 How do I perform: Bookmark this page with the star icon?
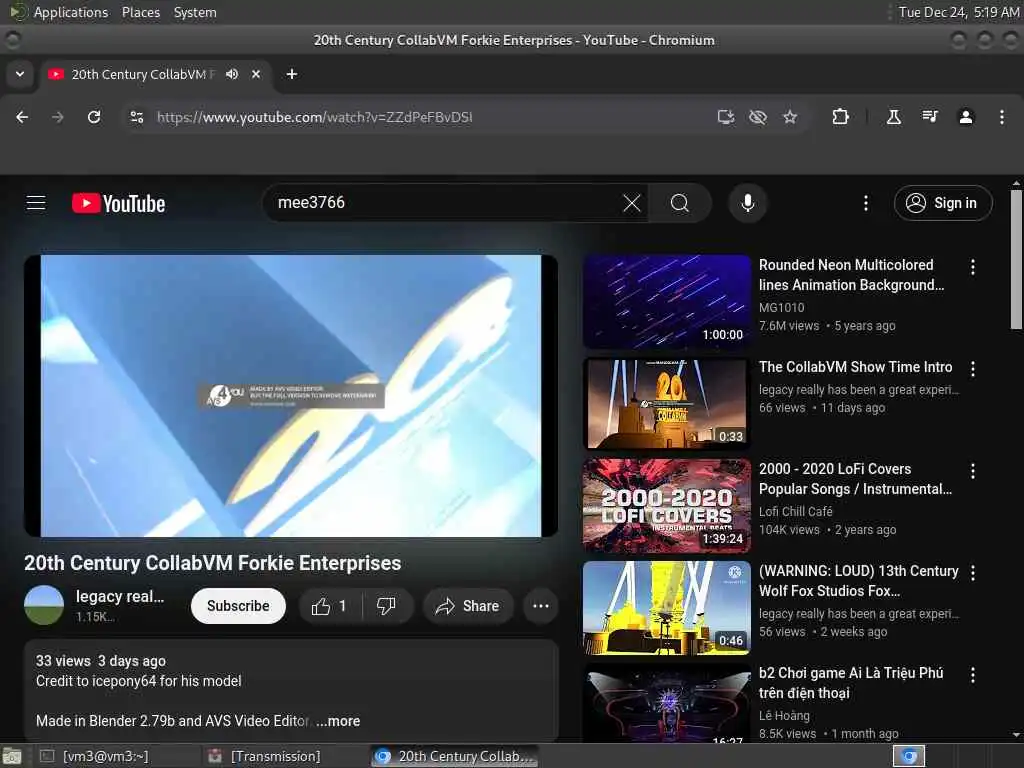(790, 117)
